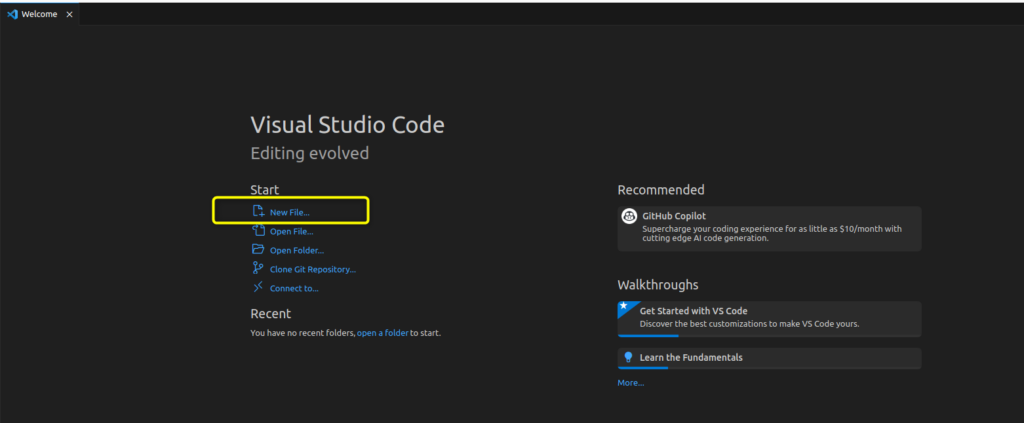
Task: Close the Welcome tab
Action: (x=69, y=14)
